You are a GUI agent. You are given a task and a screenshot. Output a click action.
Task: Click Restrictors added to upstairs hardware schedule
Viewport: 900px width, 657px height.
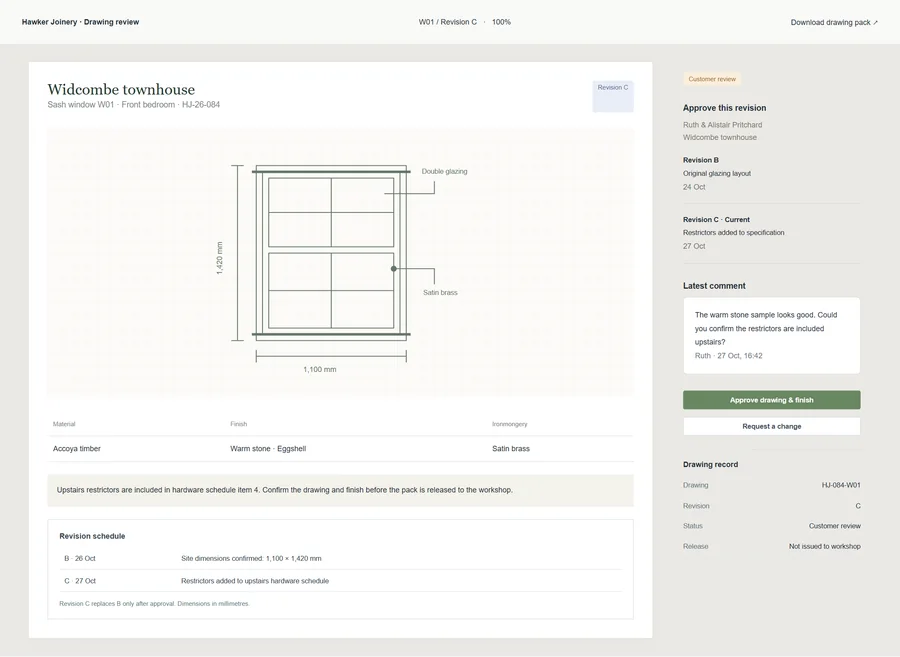[x=255, y=581]
